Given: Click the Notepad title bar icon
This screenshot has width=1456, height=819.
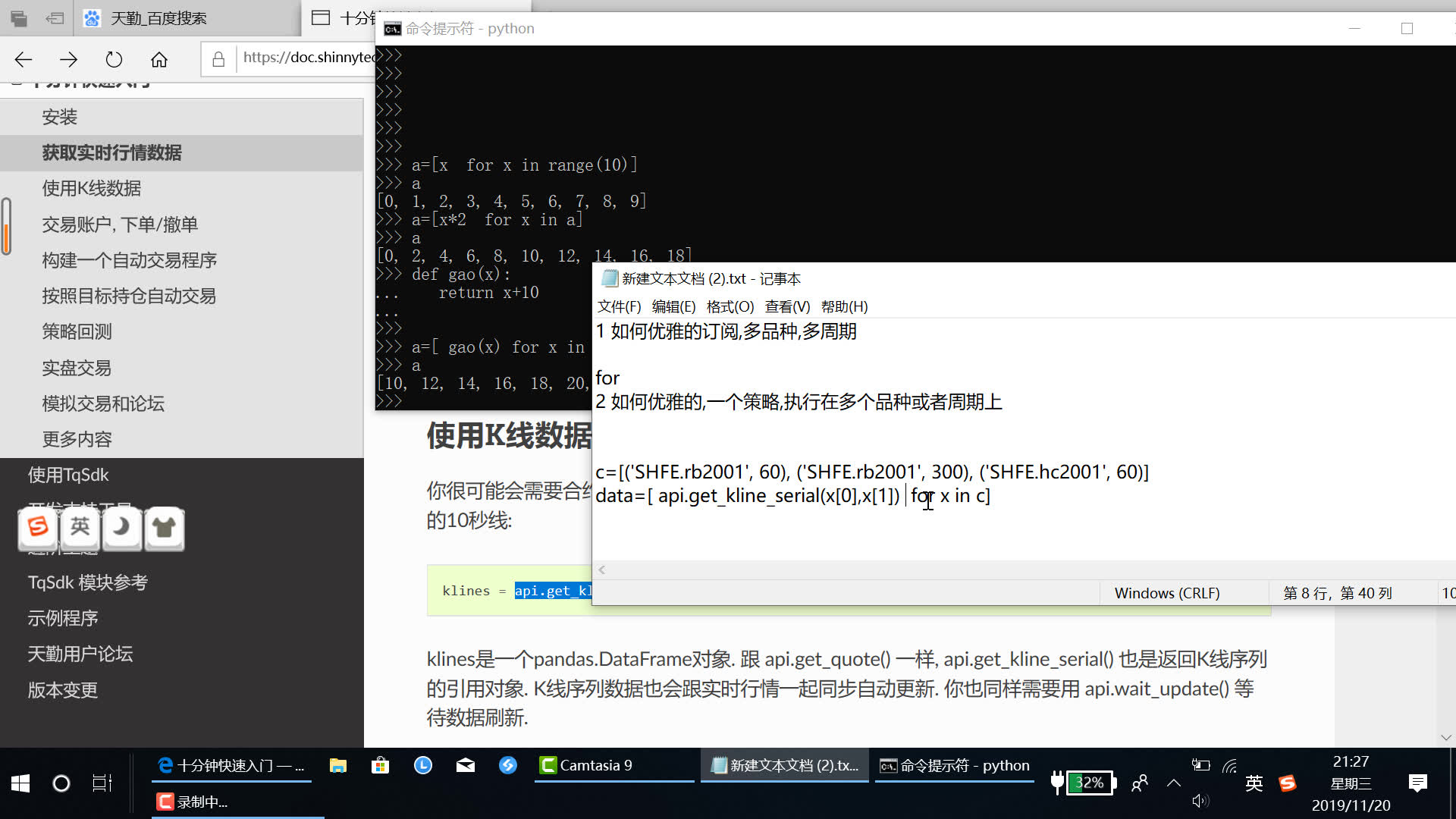Looking at the screenshot, I should coord(610,278).
